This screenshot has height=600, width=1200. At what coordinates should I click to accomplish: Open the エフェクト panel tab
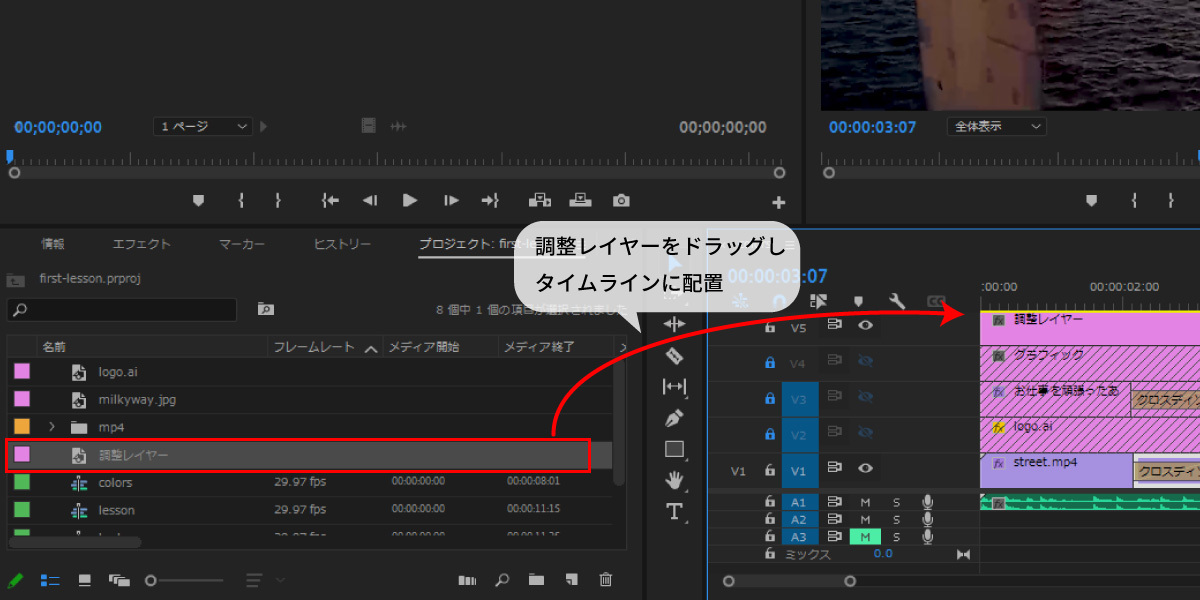(141, 244)
